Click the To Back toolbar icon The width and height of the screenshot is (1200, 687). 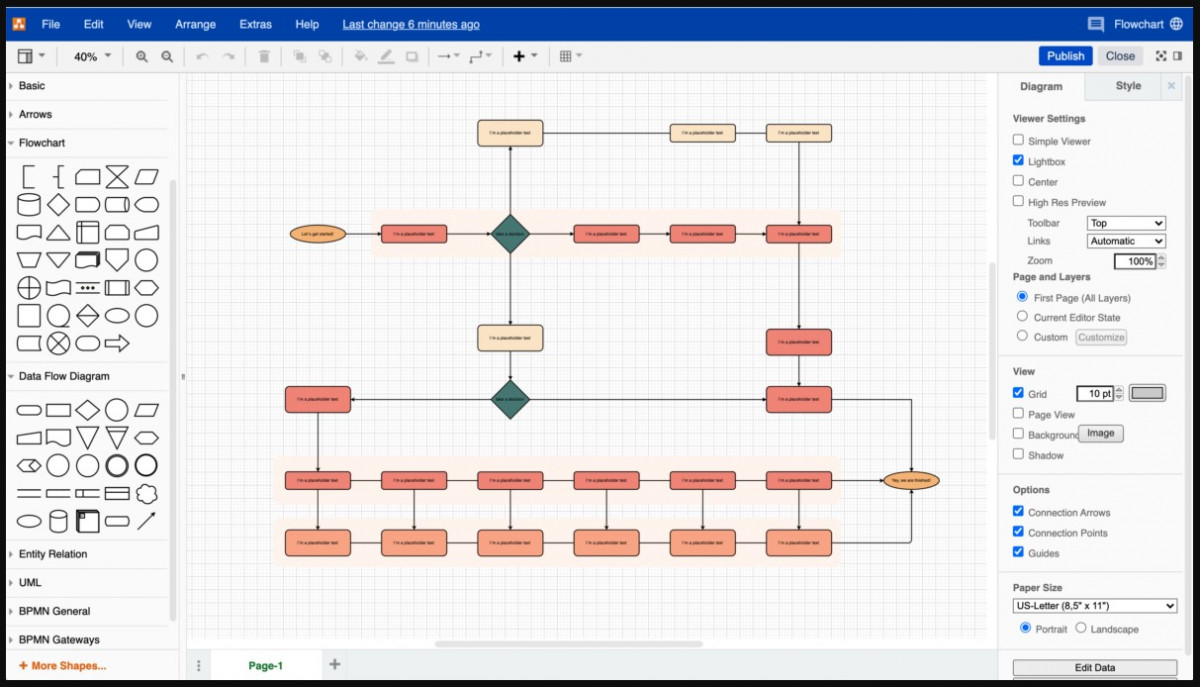click(325, 57)
